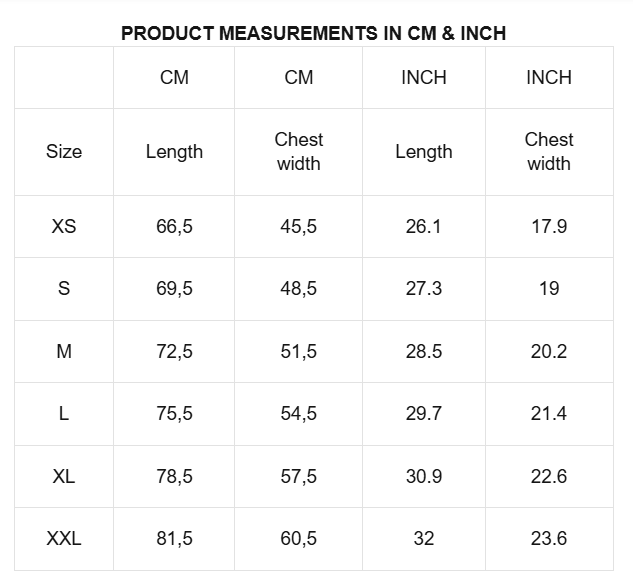Select the XXL chest width 60,5
The image size is (633, 587).
[299, 539]
